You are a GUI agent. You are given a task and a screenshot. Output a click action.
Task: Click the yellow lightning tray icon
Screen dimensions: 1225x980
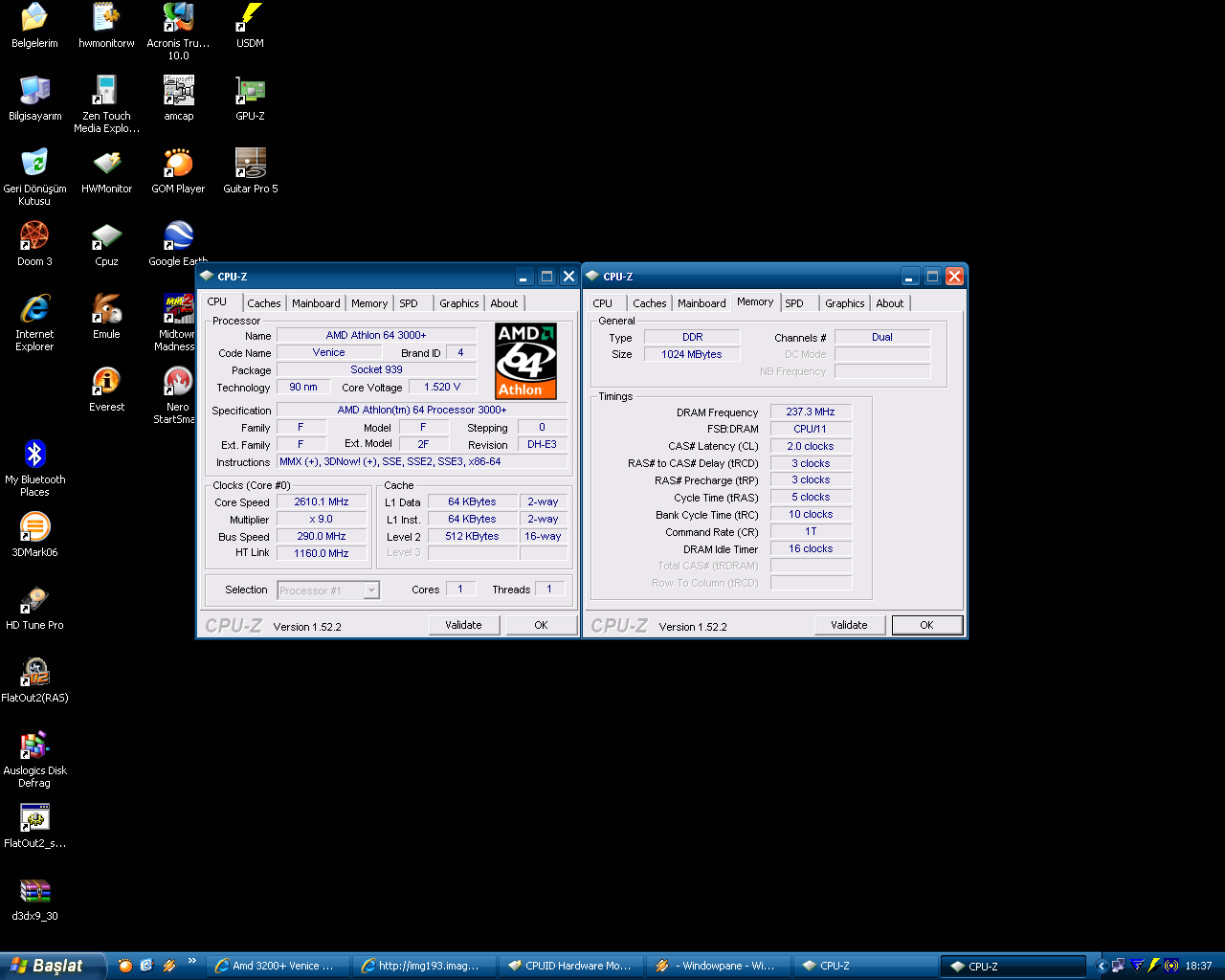coord(1153,966)
